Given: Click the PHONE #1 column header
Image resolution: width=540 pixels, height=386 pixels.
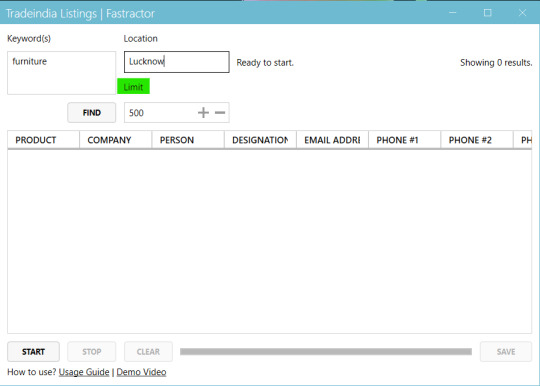Looking at the screenshot, I should pos(405,140).
